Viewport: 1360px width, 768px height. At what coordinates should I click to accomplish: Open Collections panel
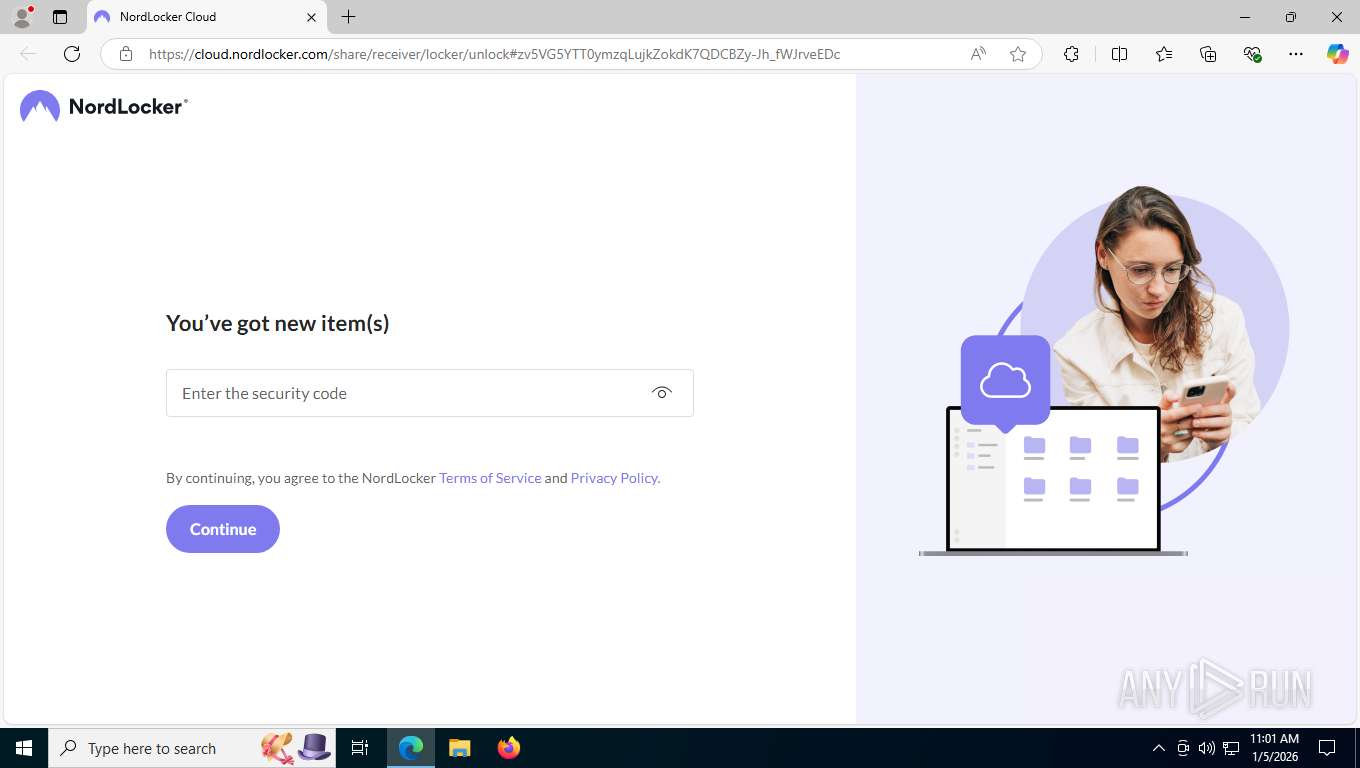[x=1208, y=54]
